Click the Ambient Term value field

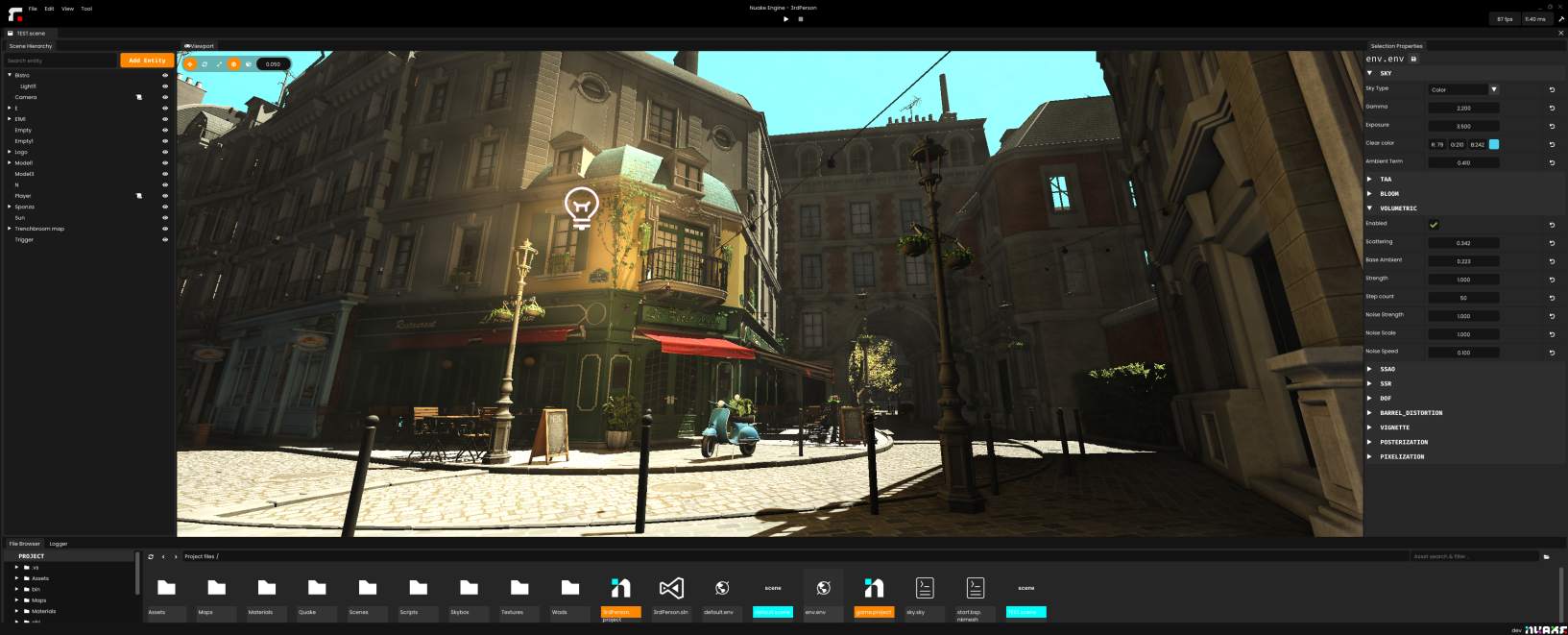1463,162
